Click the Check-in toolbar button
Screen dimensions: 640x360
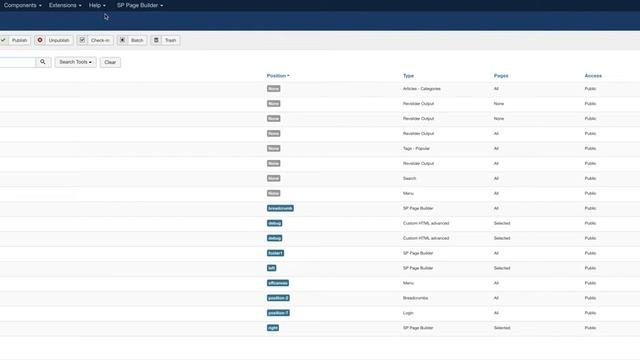click(95, 40)
